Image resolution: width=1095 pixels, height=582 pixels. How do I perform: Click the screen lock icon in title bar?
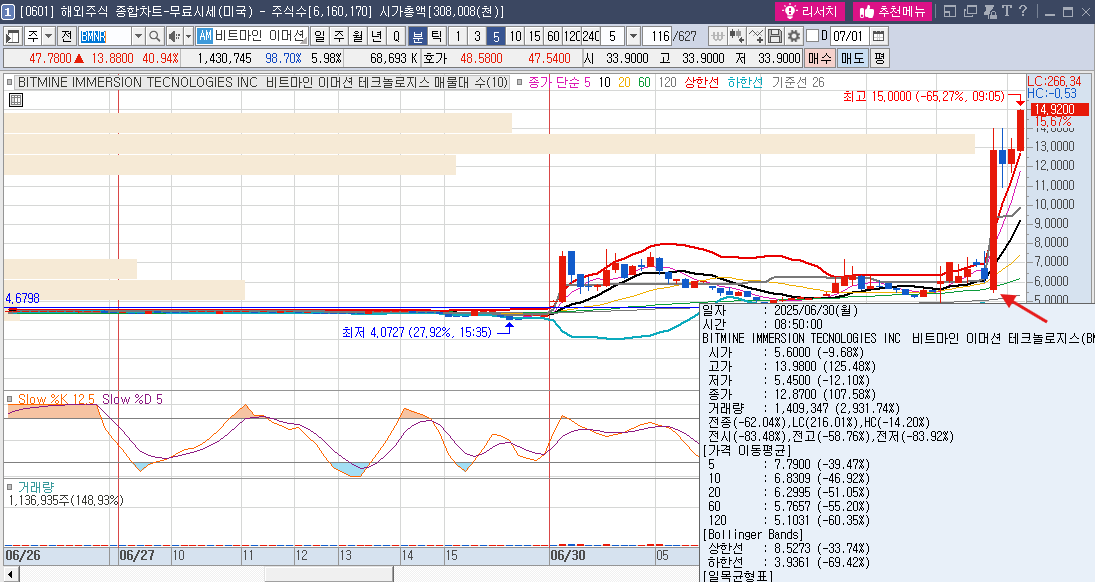[990, 11]
